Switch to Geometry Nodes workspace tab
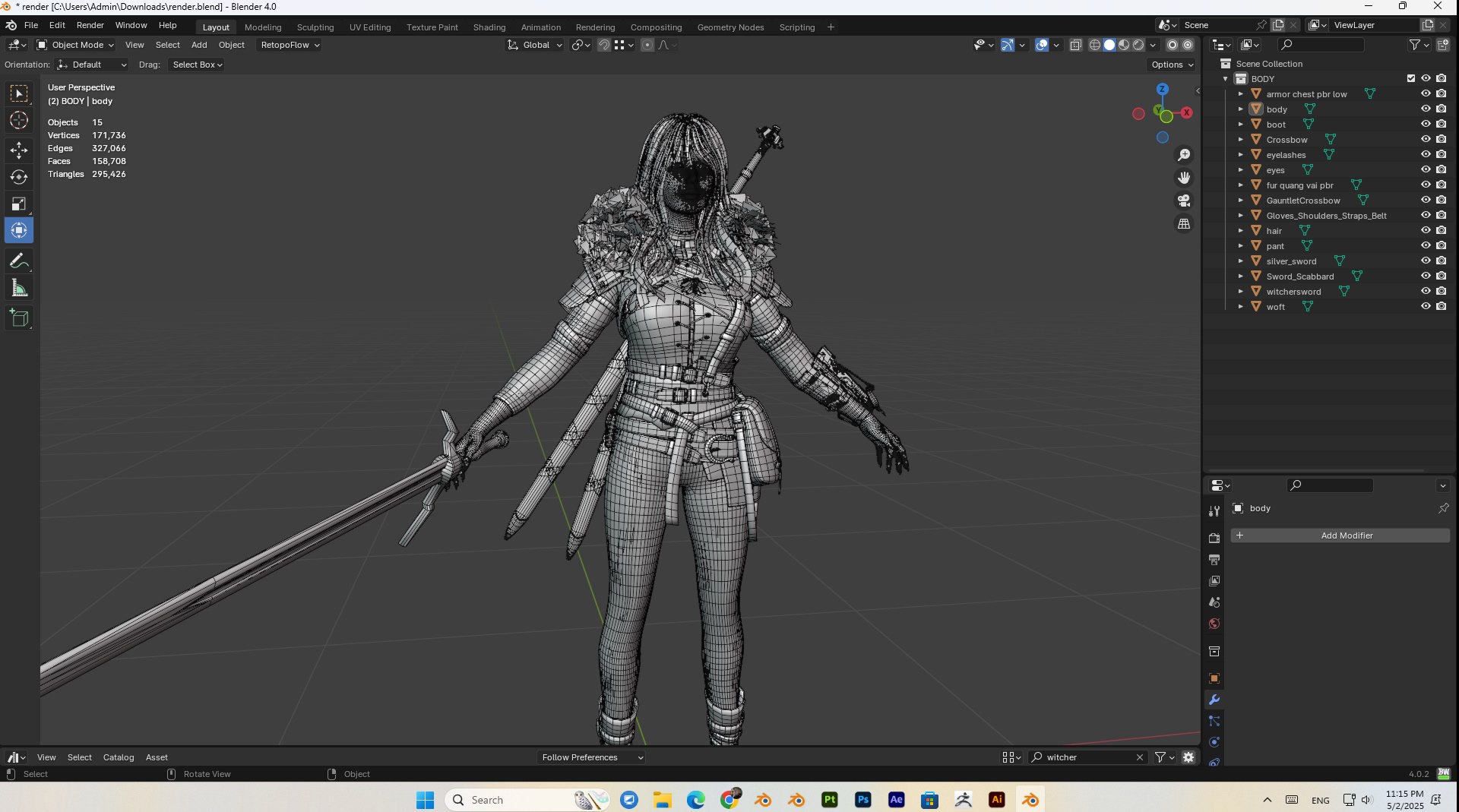Screen dimensions: 1459x812 [x=730, y=27]
